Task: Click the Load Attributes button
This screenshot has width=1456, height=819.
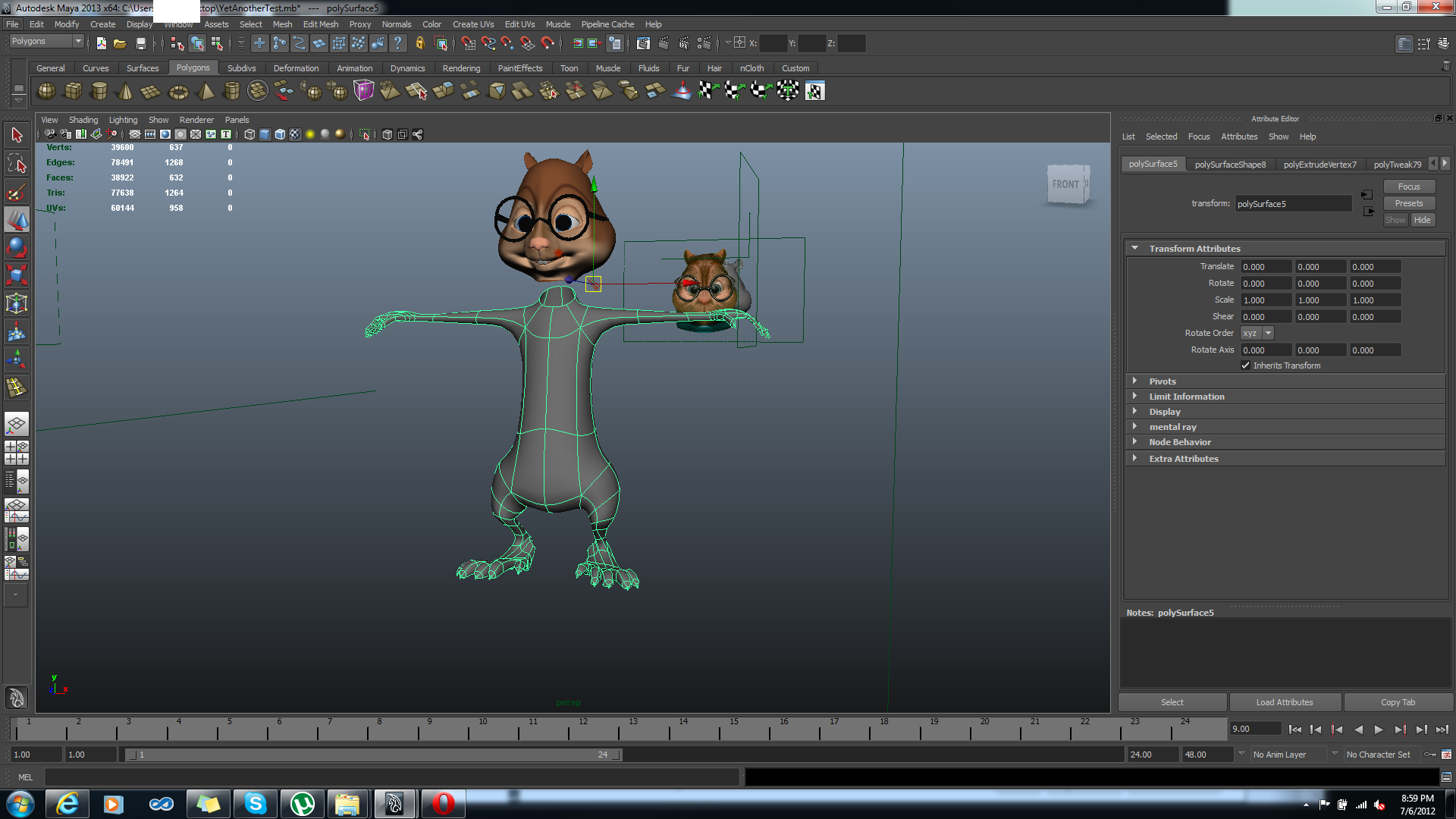Action: (x=1284, y=702)
